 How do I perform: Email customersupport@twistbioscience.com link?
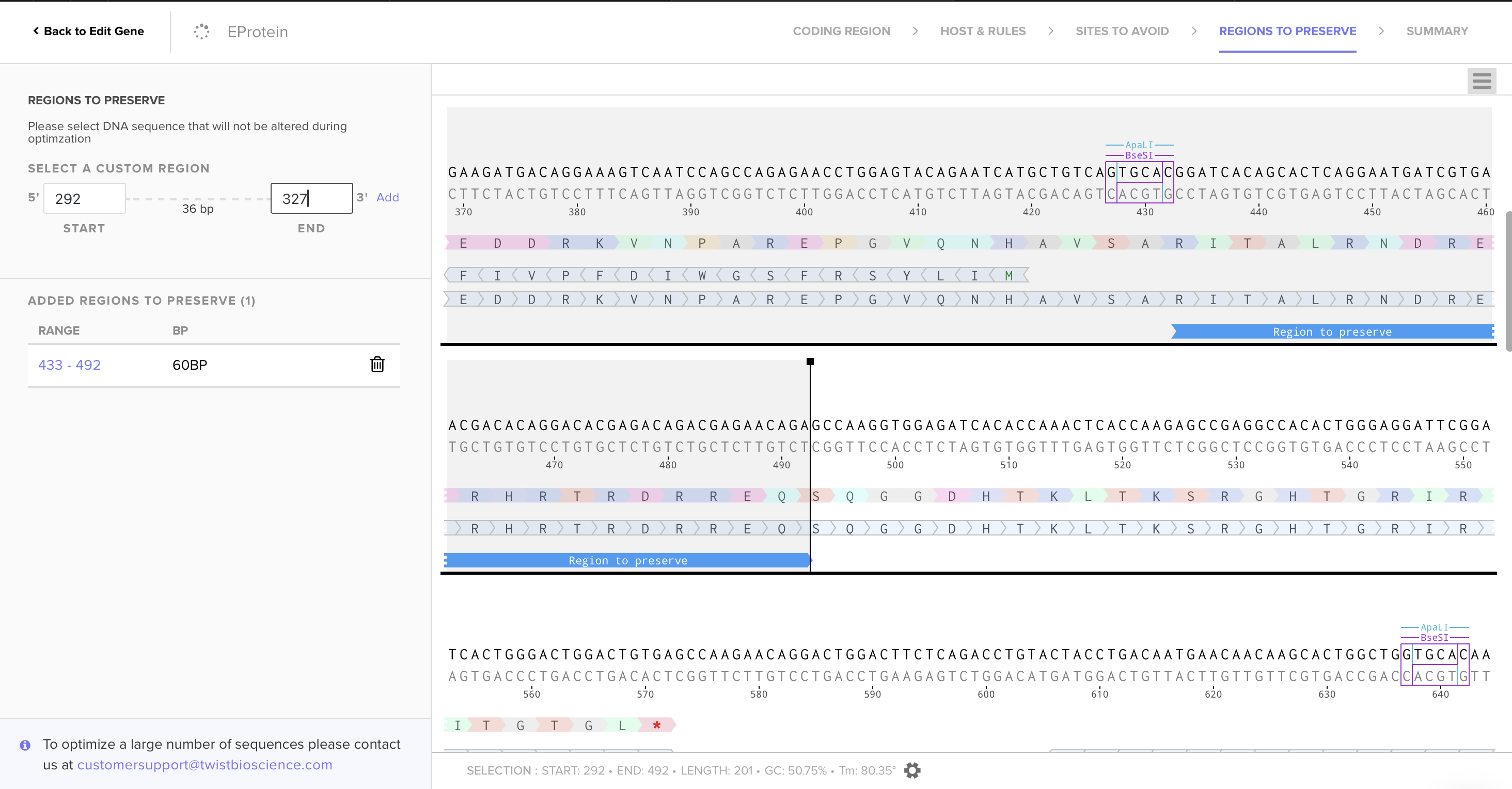[x=204, y=765]
